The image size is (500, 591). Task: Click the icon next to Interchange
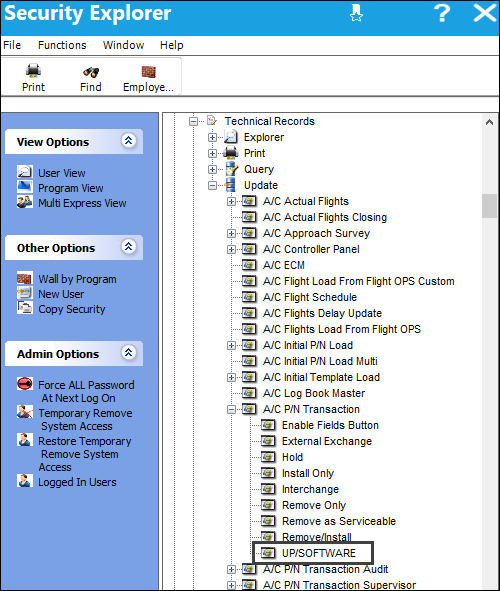pyautogui.click(x=268, y=489)
